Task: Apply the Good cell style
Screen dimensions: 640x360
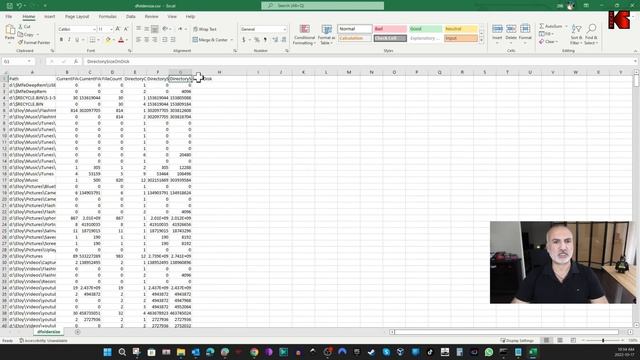Action: (x=425, y=29)
